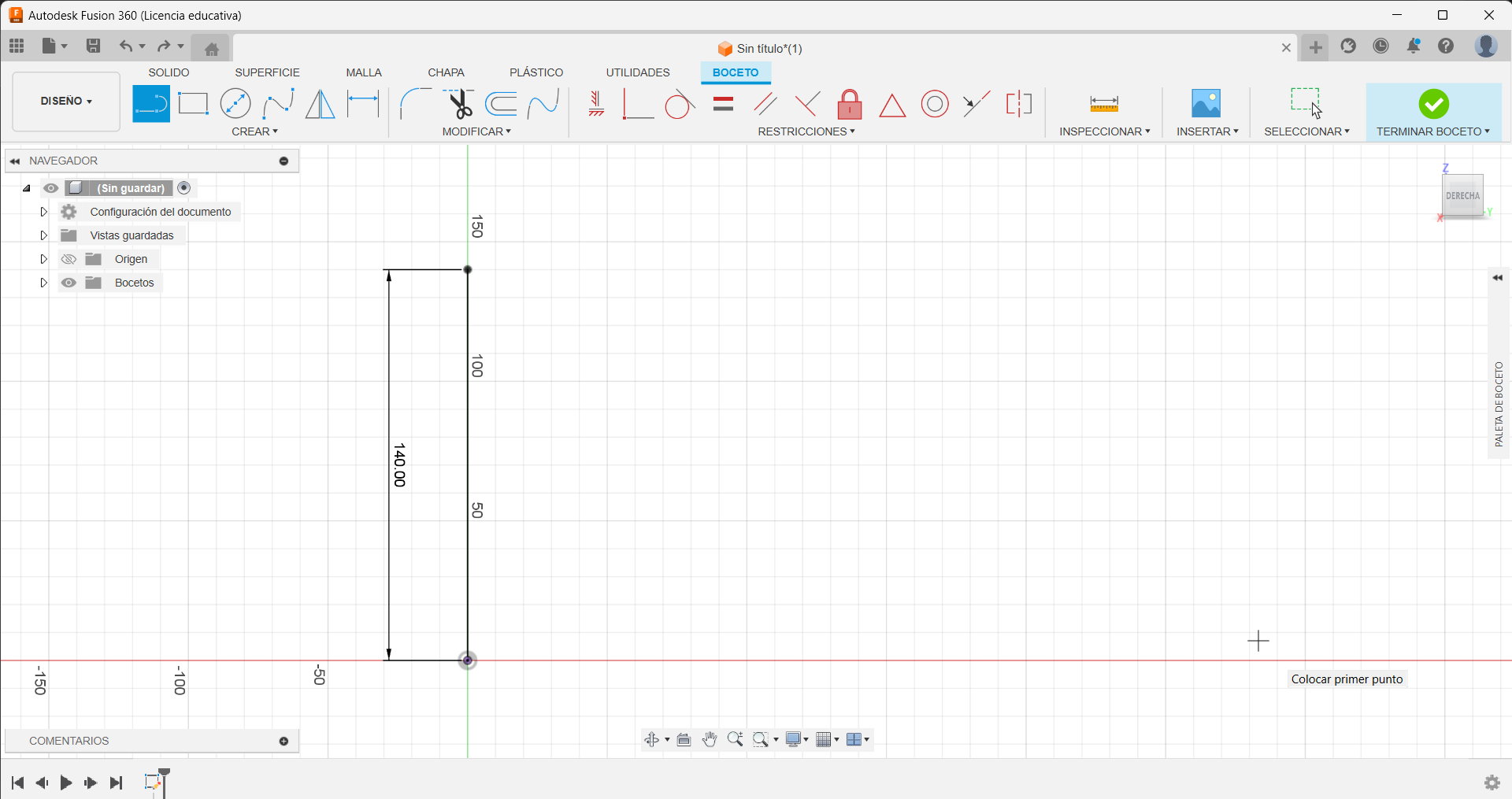Select the Trim scissors tool

click(x=458, y=104)
